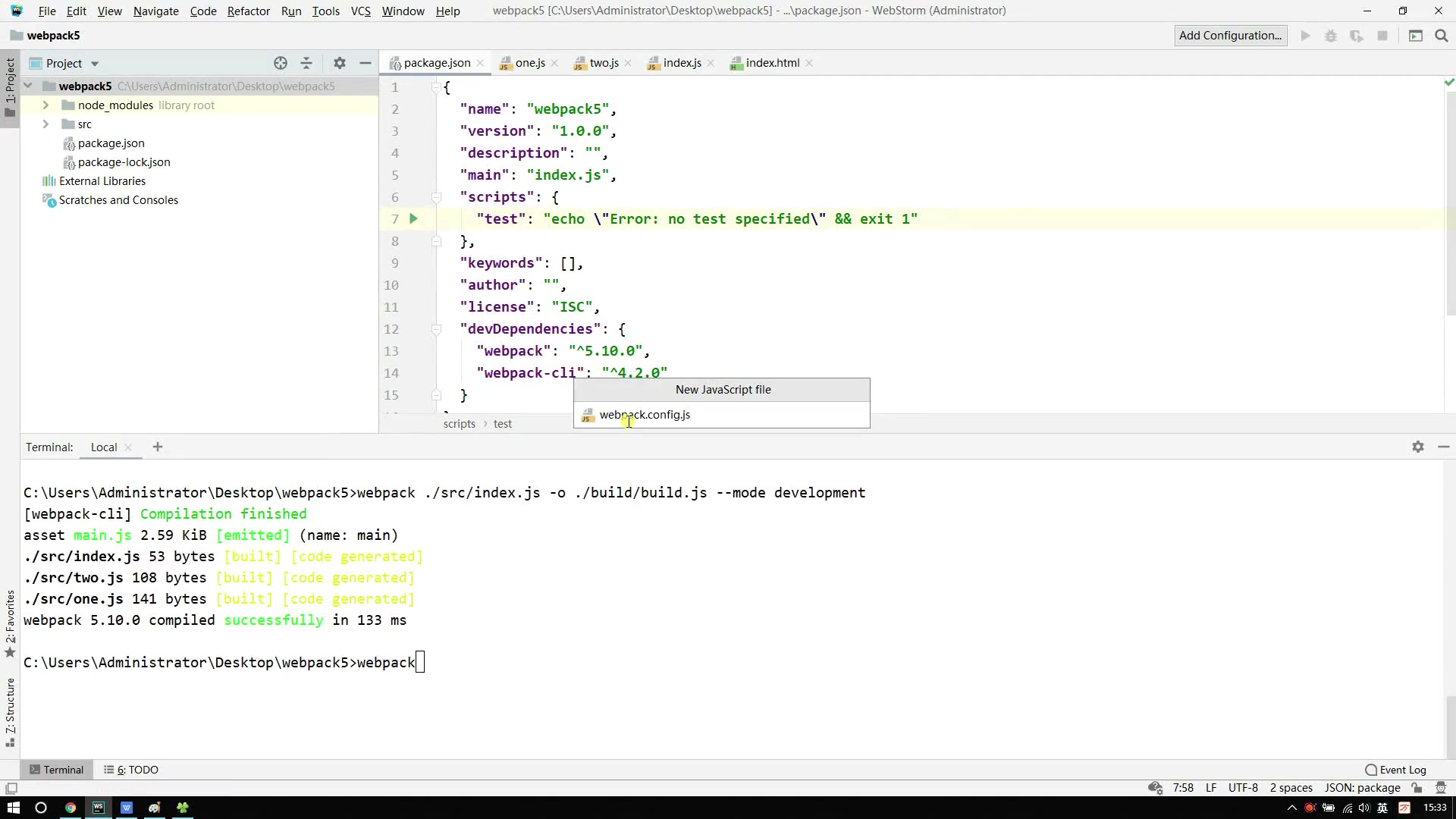Image resolution: width=1456 pixels, height=819 pixels.
Task: Open the TODO tool window
Action: click(131, 770)
